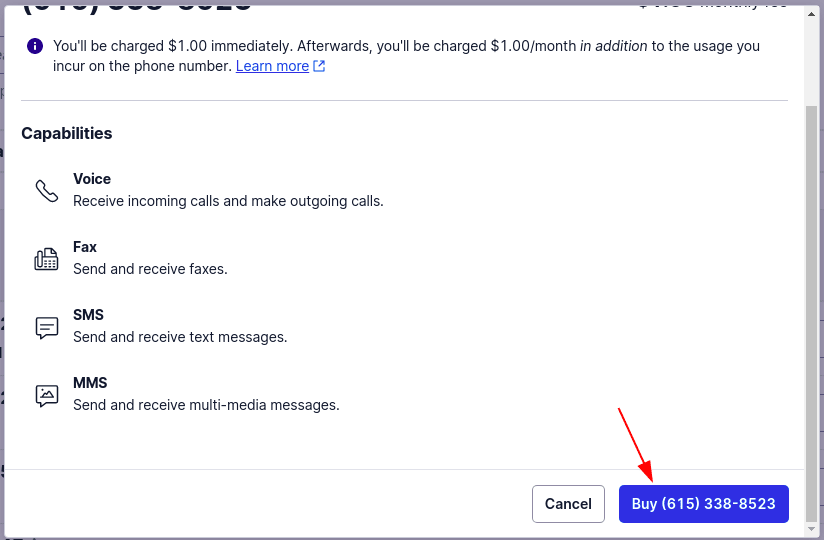
Task: Click 'Receive incoming calls and make outgoing calls.' text
Action: coord(228,201)
